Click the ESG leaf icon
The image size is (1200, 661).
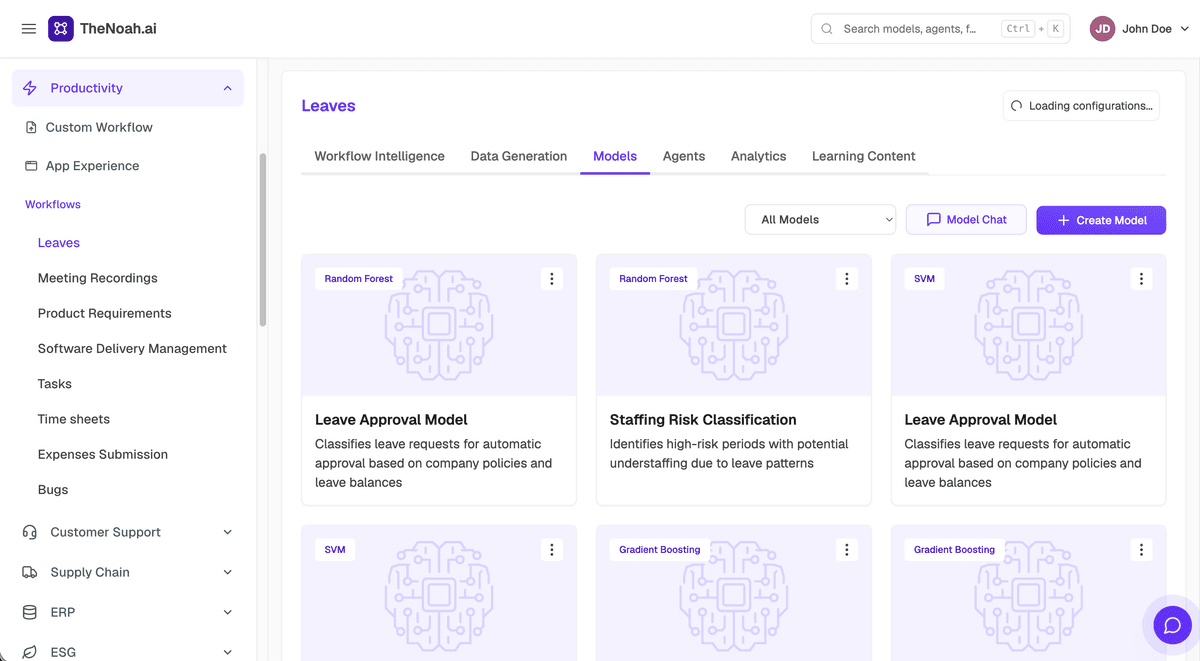[30, 652]
